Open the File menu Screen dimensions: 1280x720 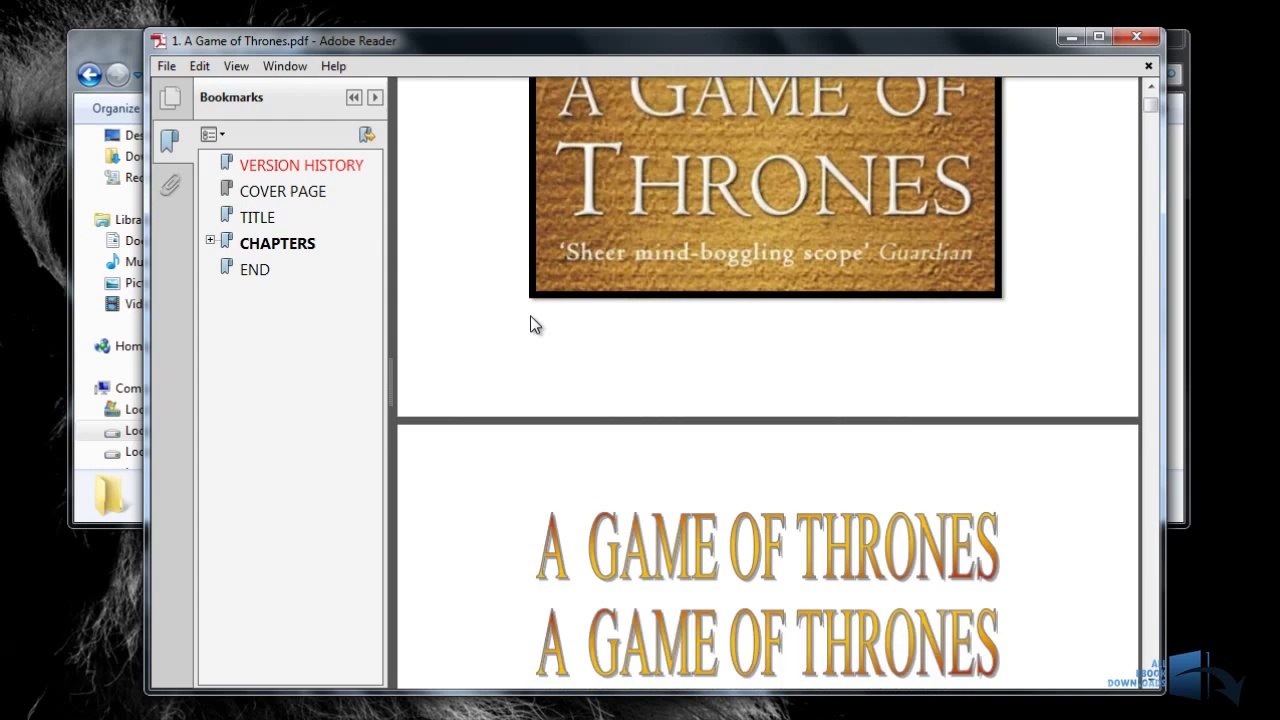166,66
